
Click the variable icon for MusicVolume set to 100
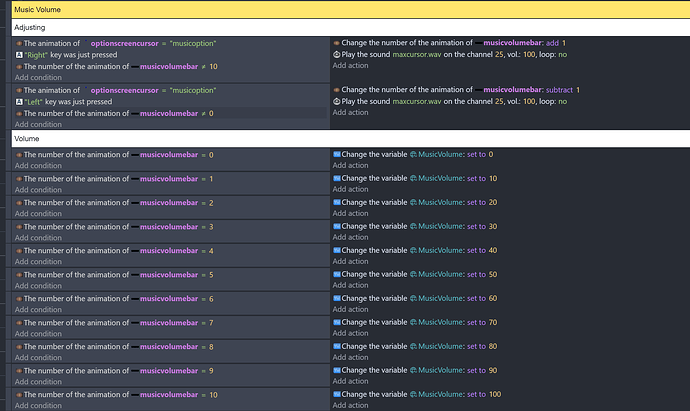pyautogui.click(x=337, y=395)
